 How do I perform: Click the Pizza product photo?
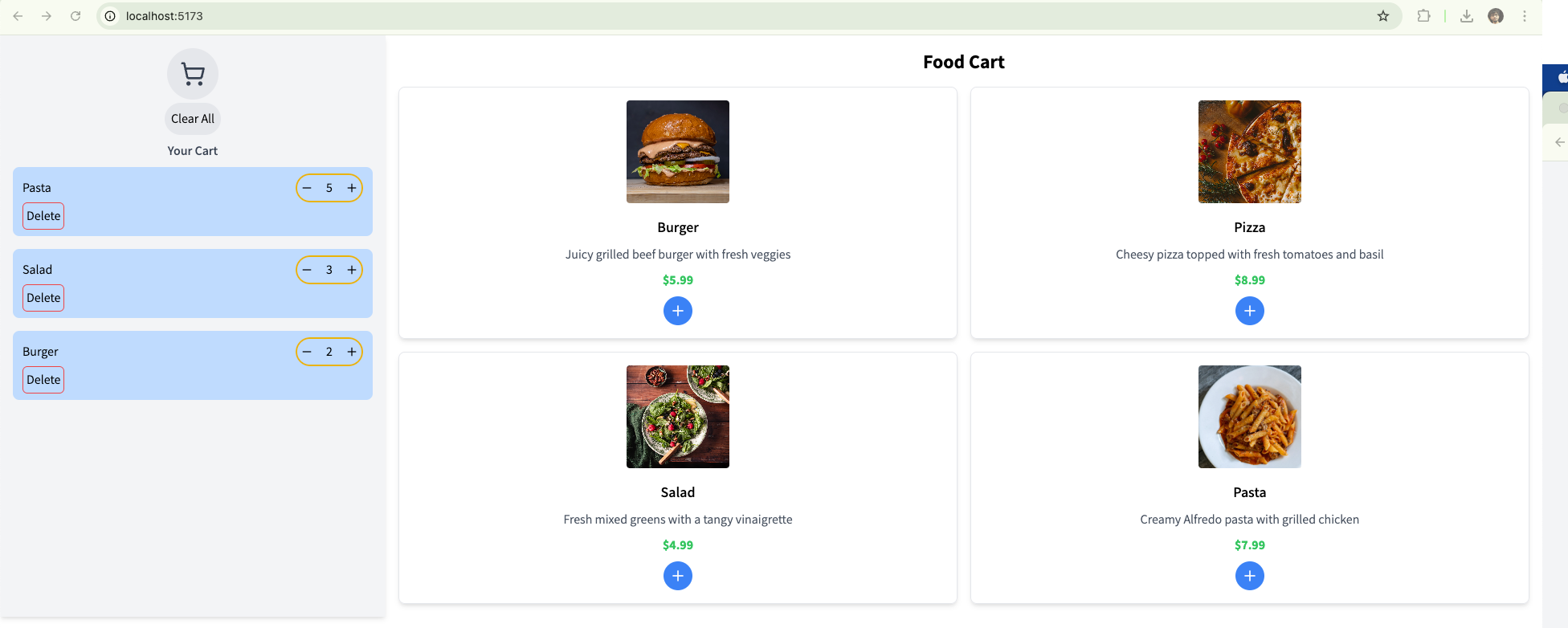[1249, 152]
